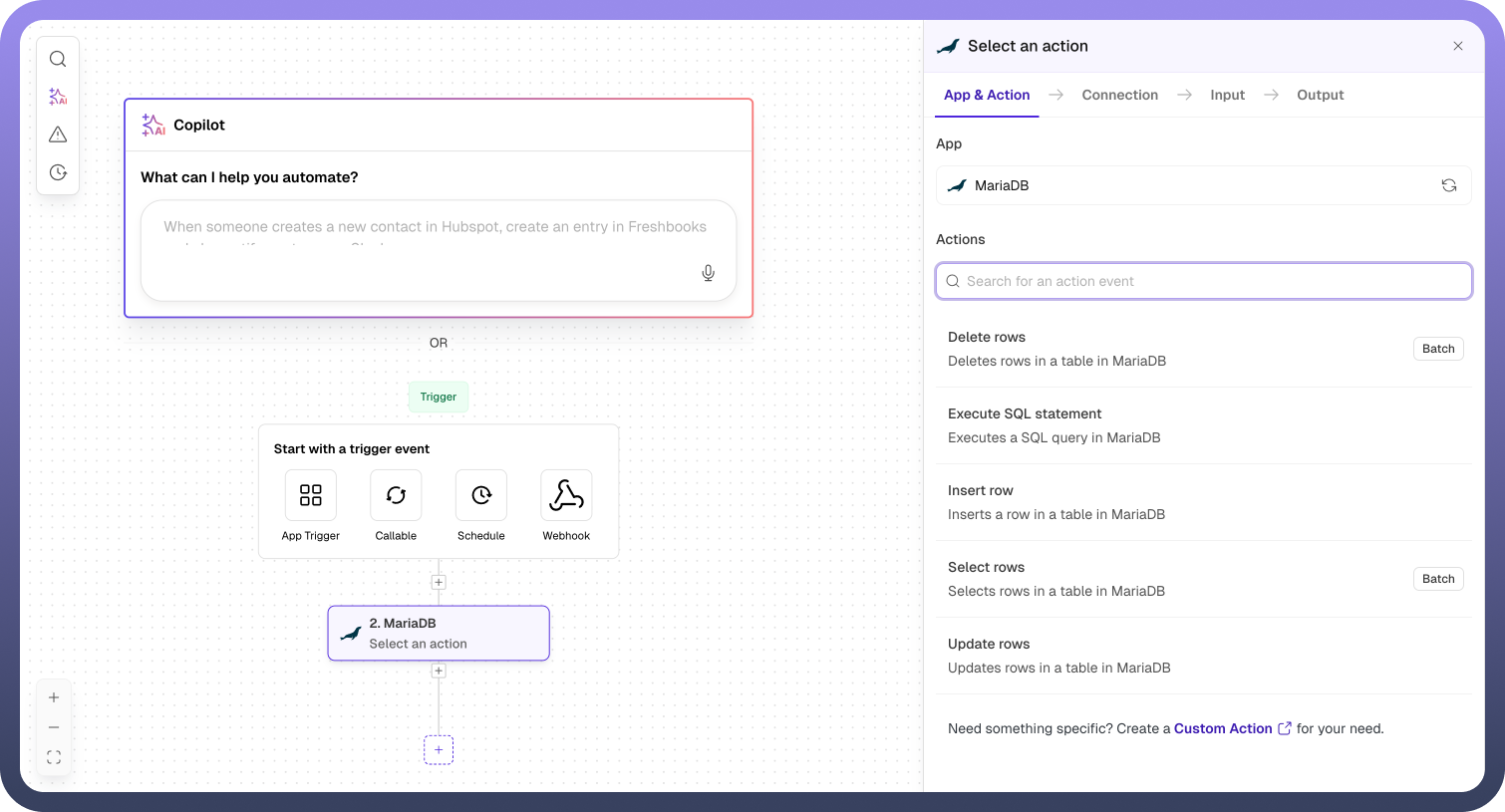Add a step above the MariaDB node
This screenshot has height=812, width=1505.
439,583
